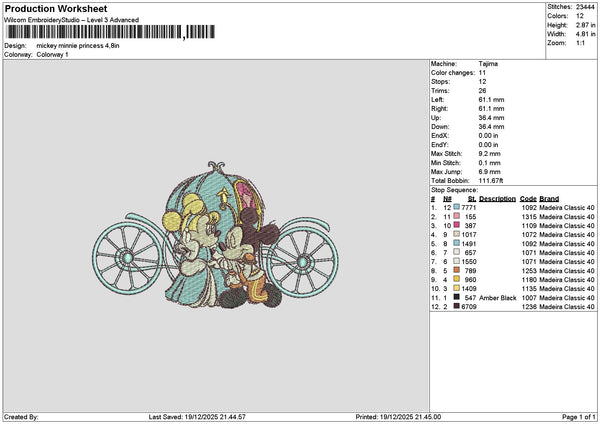
Task: Select the gold swatch for 960 stitches
Action: [457, 279]
